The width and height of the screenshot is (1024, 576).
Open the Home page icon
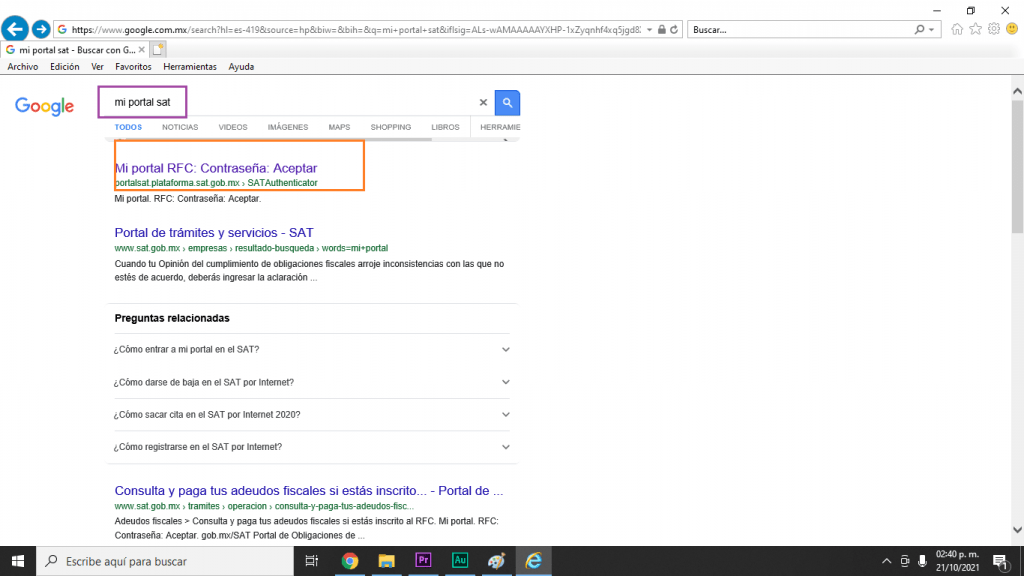pyautogui.click(x=957, y=29)
